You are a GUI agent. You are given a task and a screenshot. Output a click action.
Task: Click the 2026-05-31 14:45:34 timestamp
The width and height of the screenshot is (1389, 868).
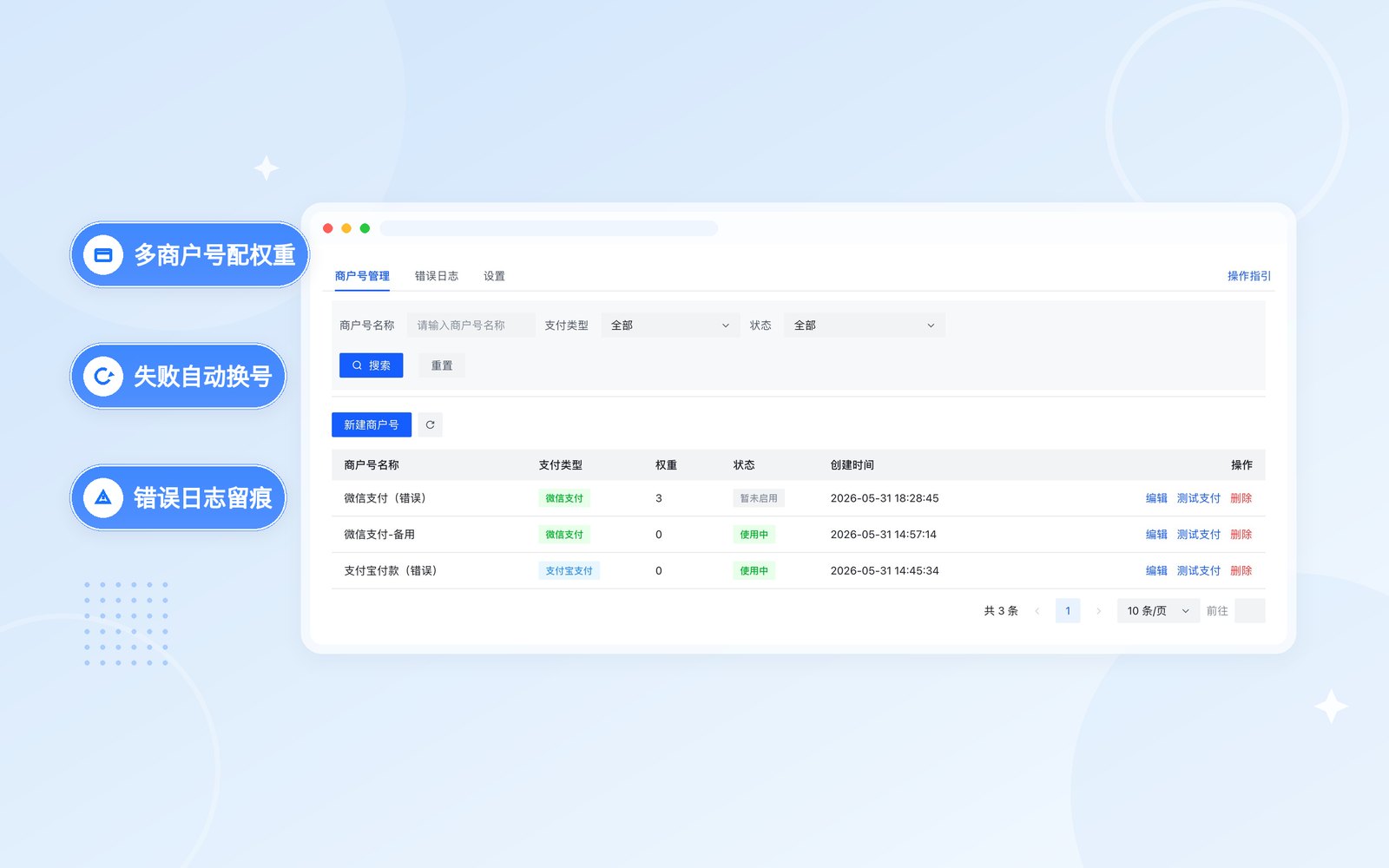885,571
